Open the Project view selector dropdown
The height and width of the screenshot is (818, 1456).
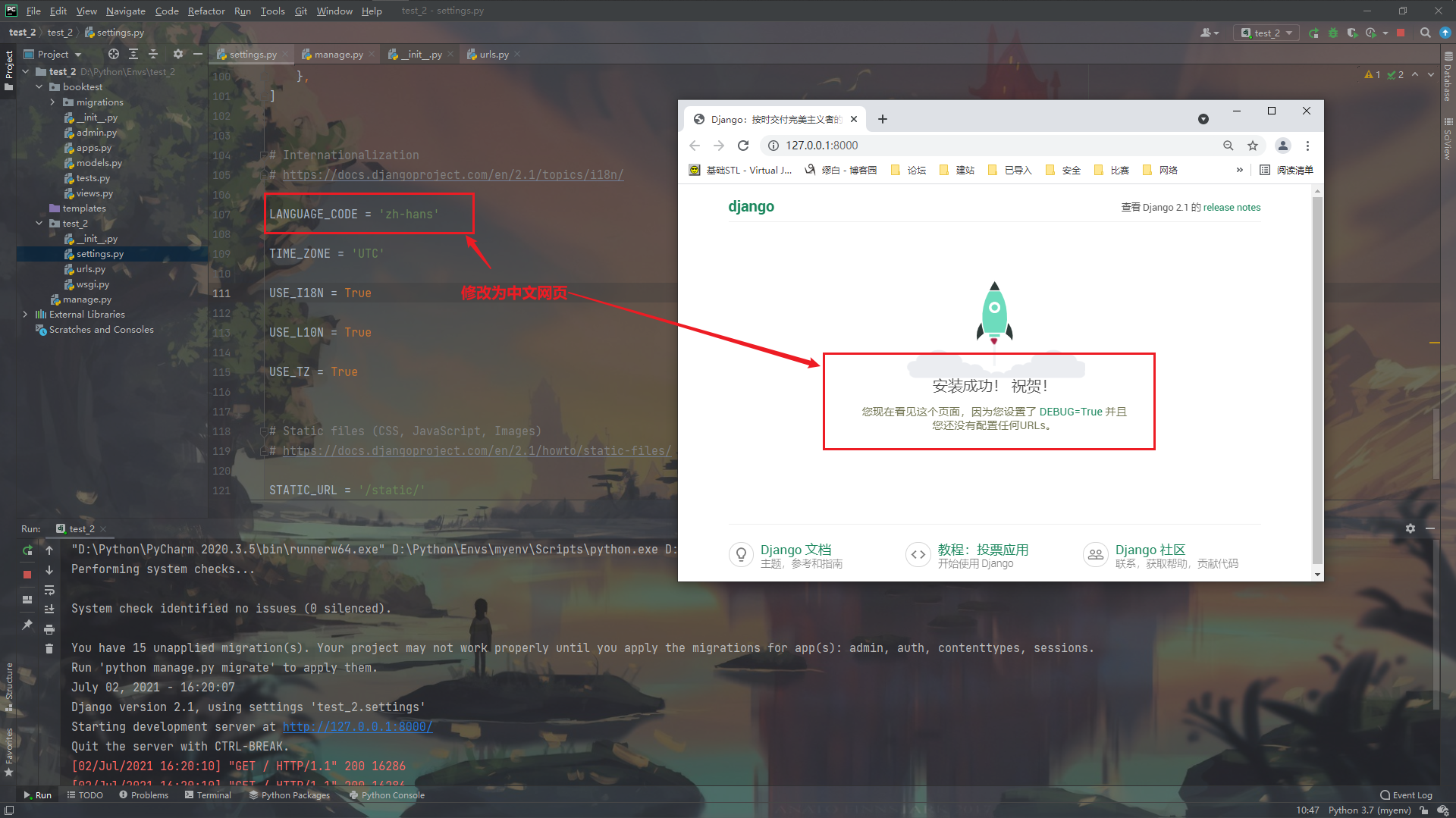point(52,54)
